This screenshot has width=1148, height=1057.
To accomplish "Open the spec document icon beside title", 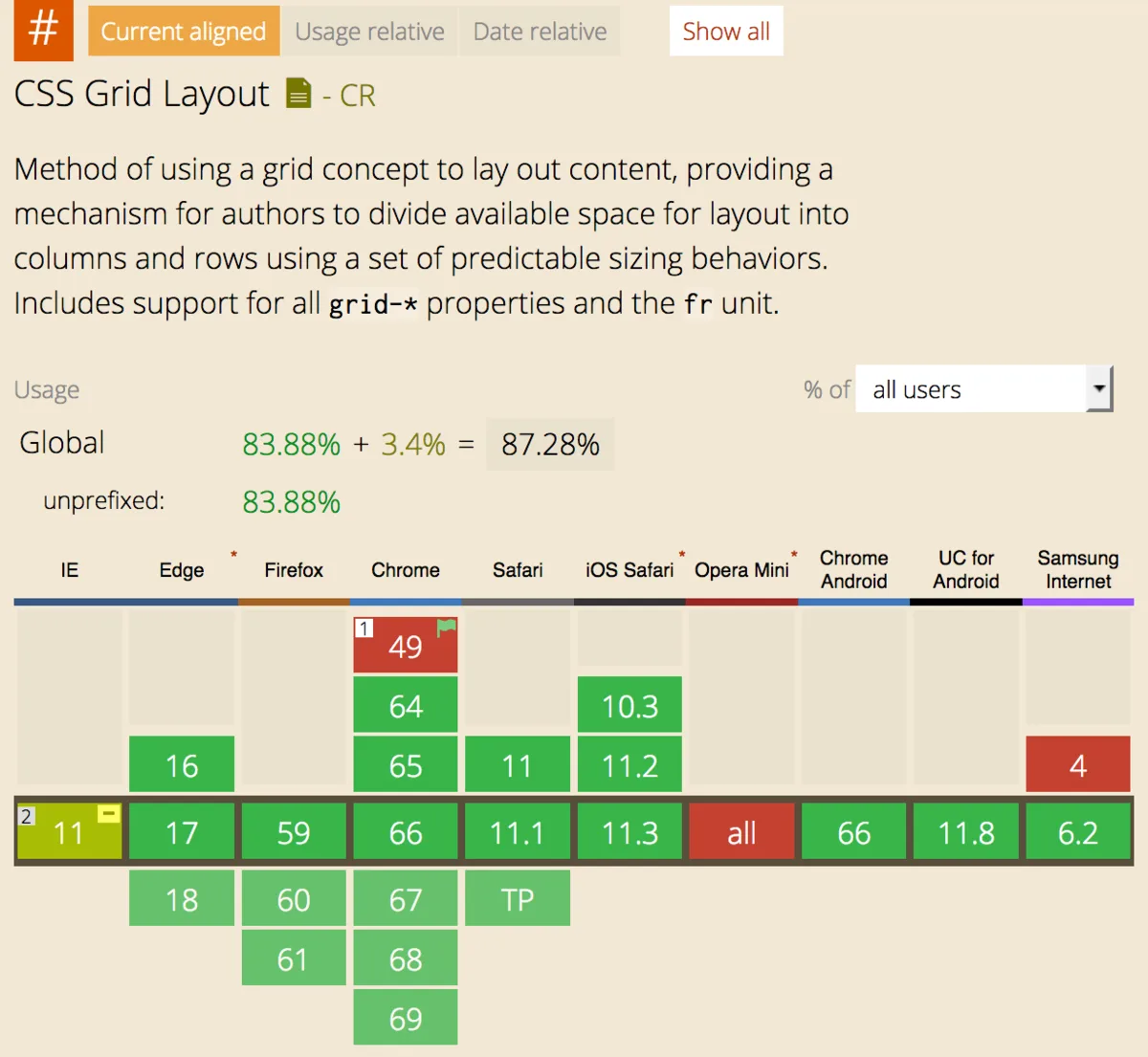I will pyautogui.click(x=298, y=94).
